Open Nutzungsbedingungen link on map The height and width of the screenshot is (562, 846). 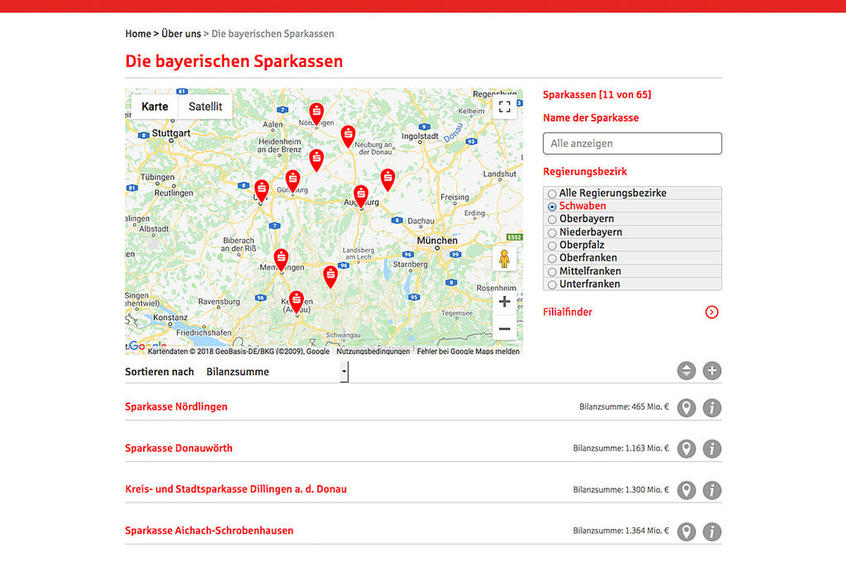point(373,351)
